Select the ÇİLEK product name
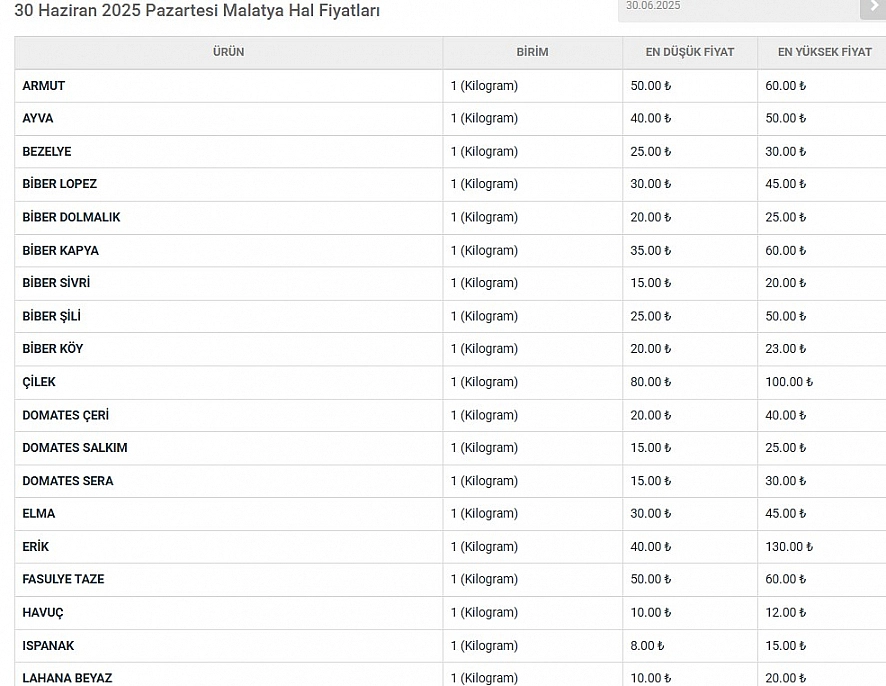Screen dimensions: 886x686 pos(39,382)
